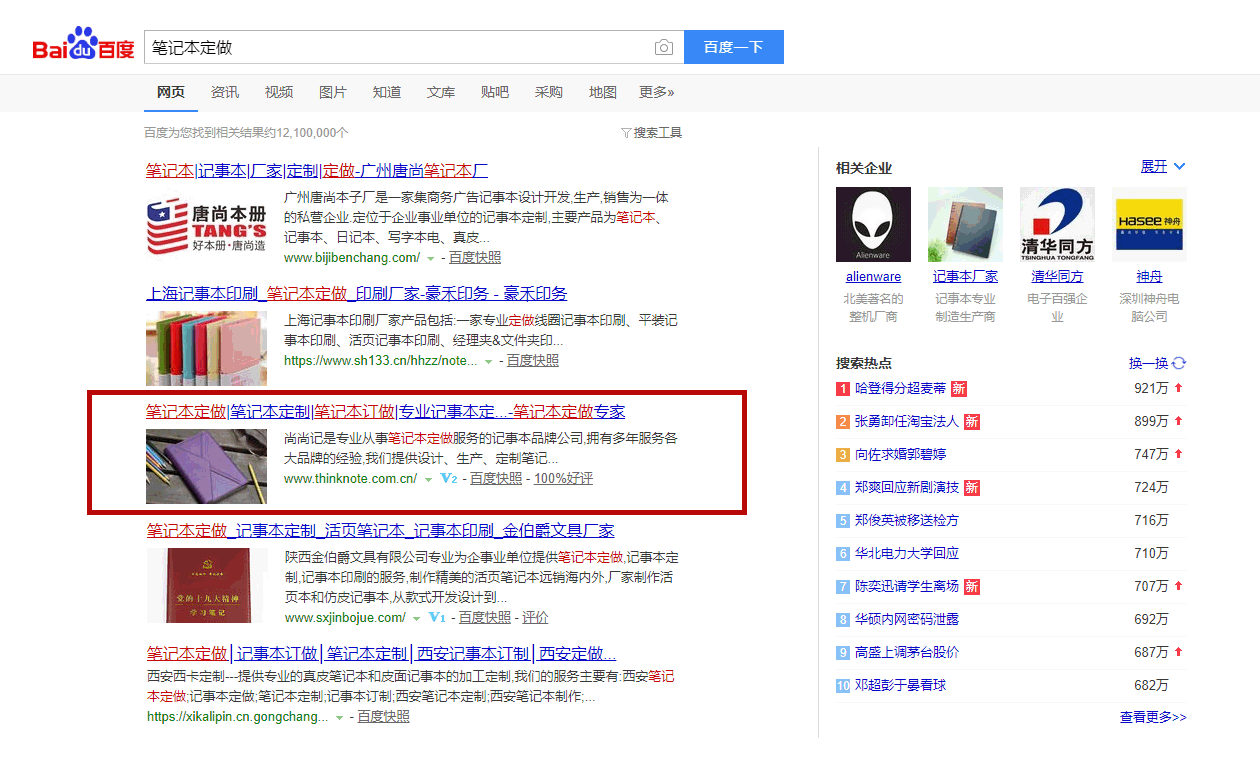Click V2 credibility badge on thinknote result

point(449,479)
